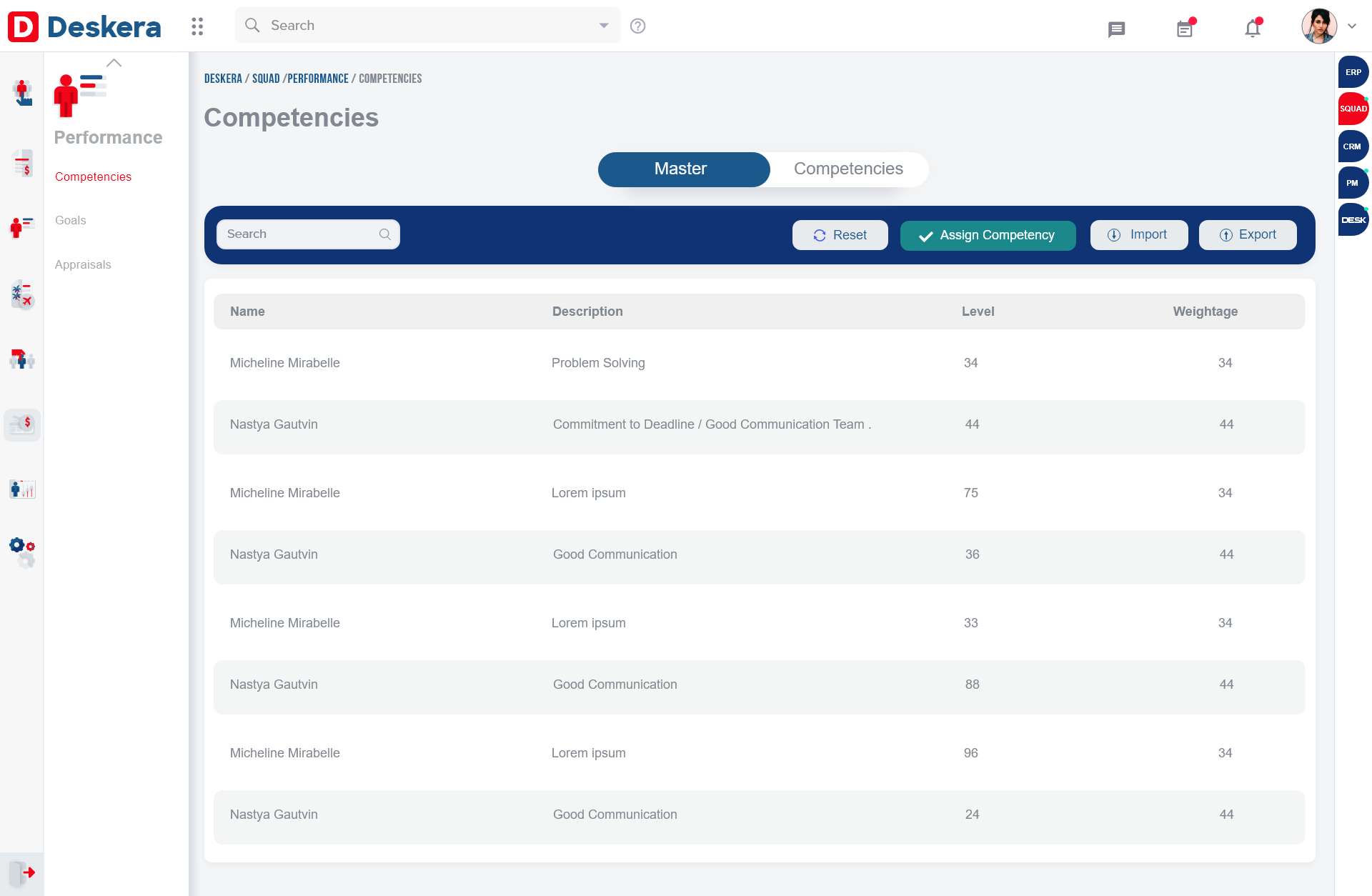Click the Assign Competency button
This screenshot has height=896, width=1372.
(x=988, y=235)
